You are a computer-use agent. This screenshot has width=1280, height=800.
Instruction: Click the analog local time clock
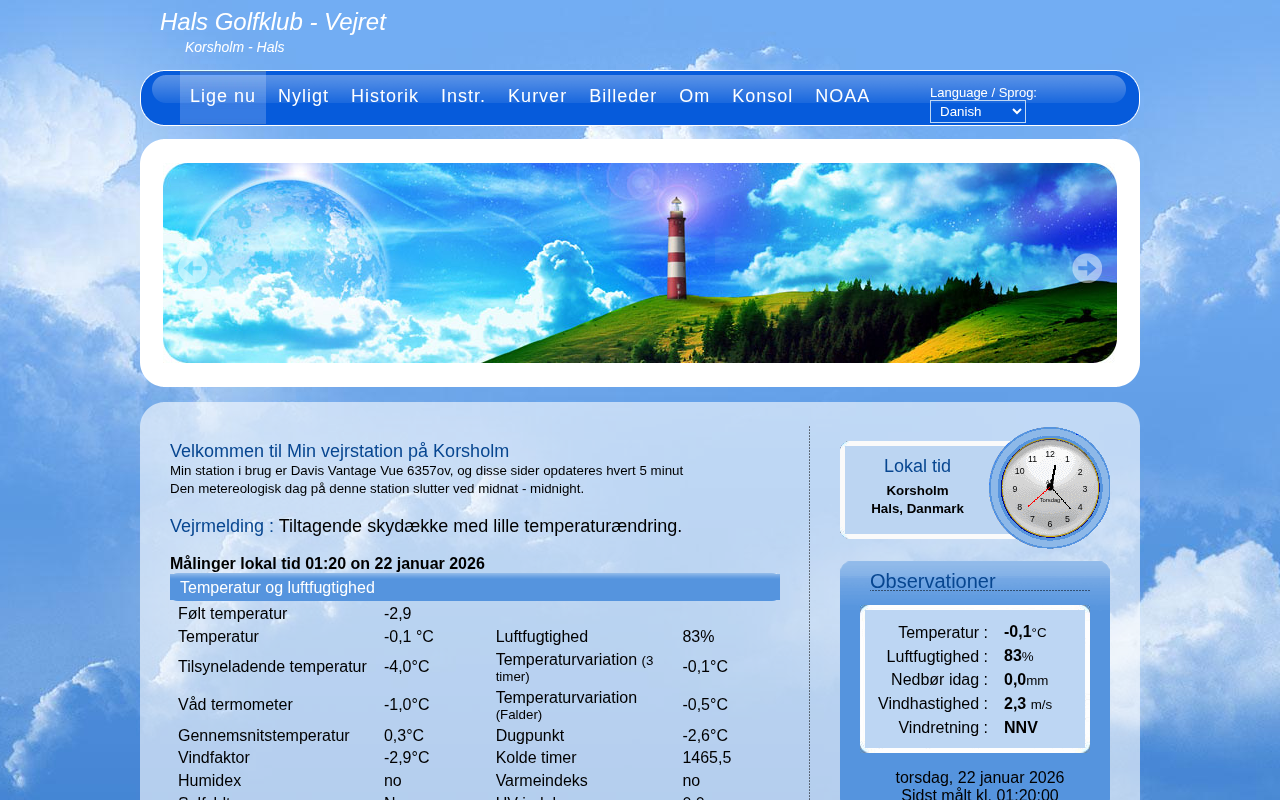click(1050, 488)
